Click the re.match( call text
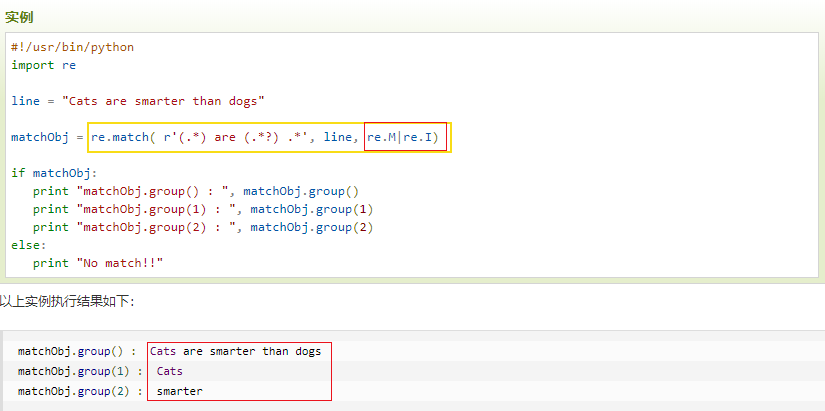 point(123,138)
